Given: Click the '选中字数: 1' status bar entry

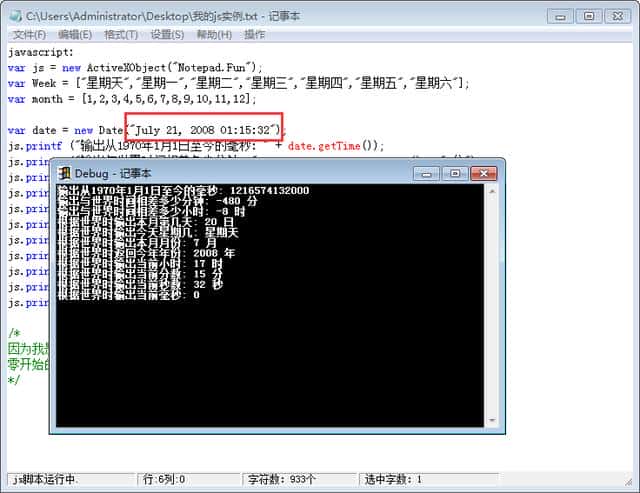Looking at the screenshot, I should (x=429, y=479).
